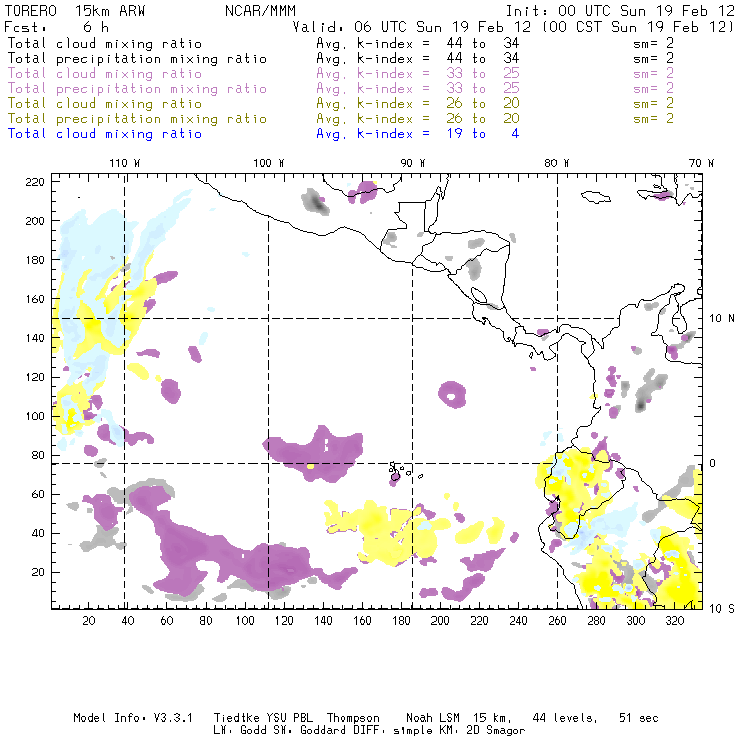The image size is (740, 740).
Task: Click the "10 S" latitude label
Action: [x=722, y=609]
